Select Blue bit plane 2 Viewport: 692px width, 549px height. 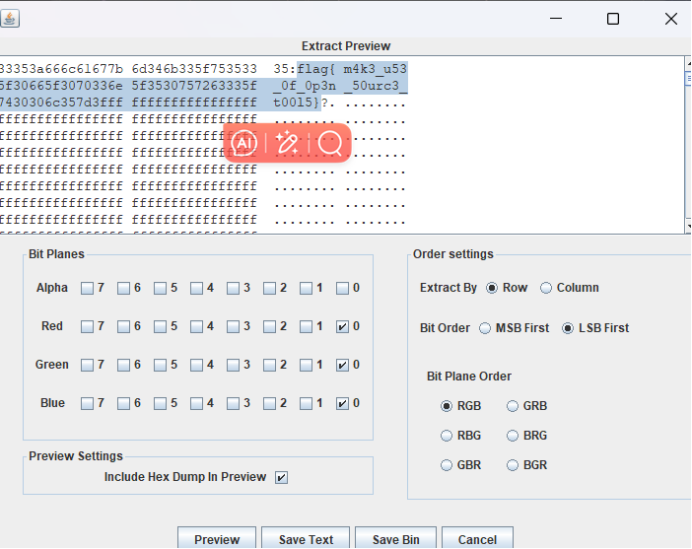coord(269,404)
